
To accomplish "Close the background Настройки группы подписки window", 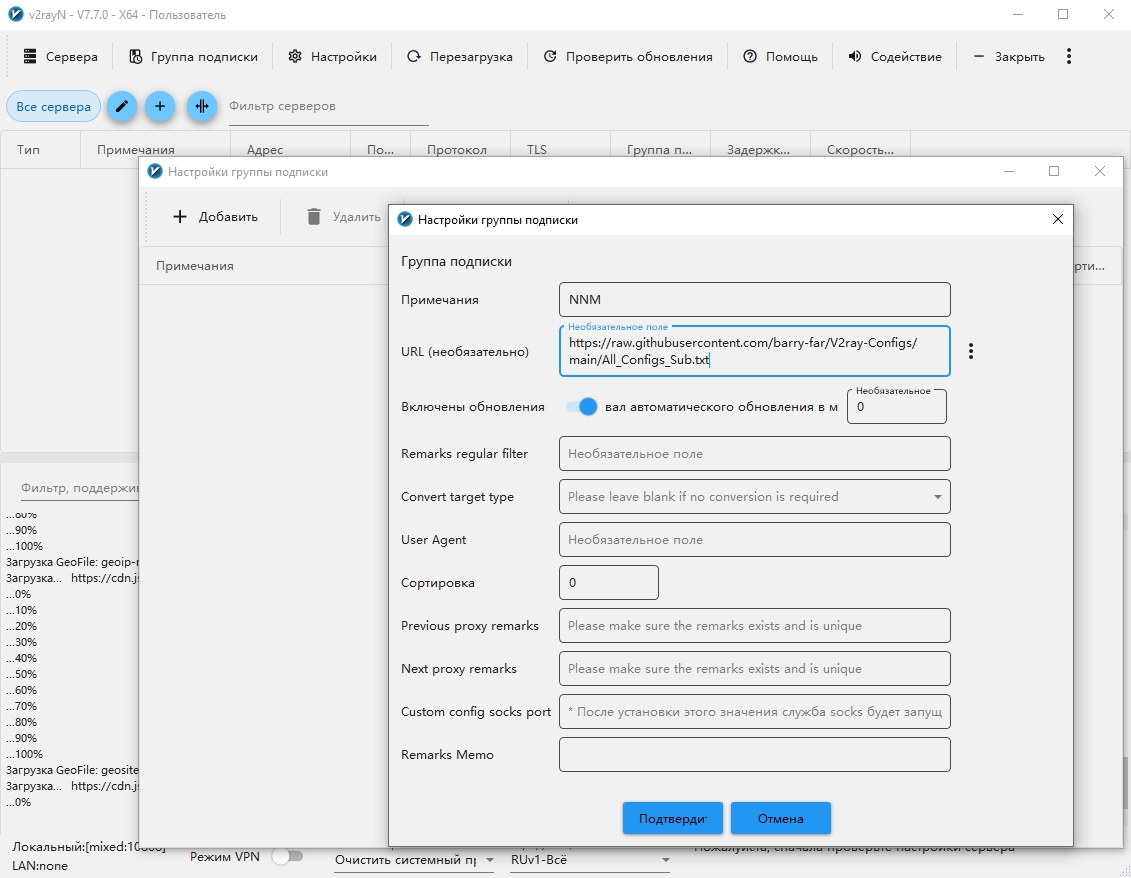I will tap(1099, 171).
